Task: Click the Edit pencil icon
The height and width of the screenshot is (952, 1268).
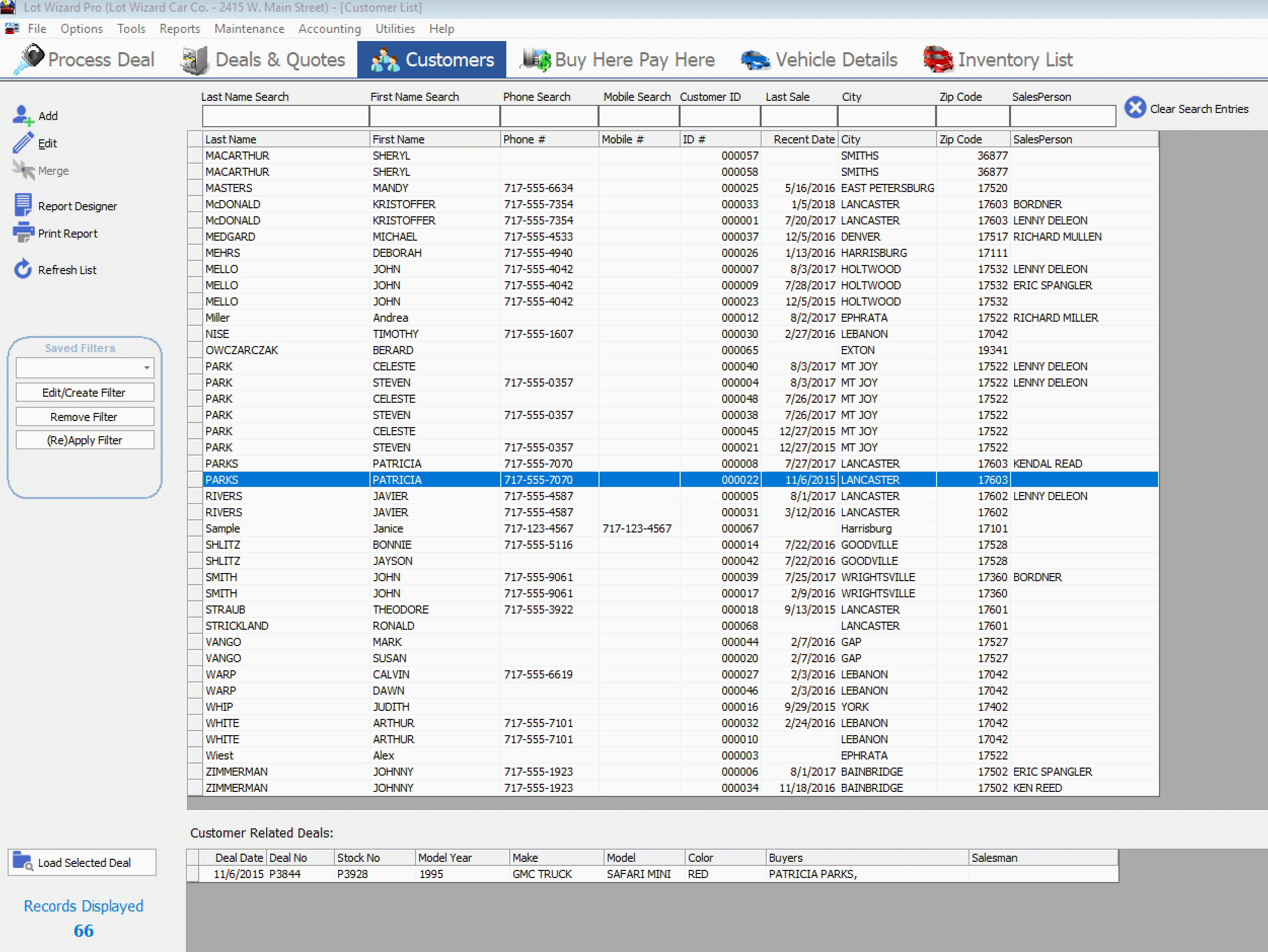Action: click(x=22, y=143)
